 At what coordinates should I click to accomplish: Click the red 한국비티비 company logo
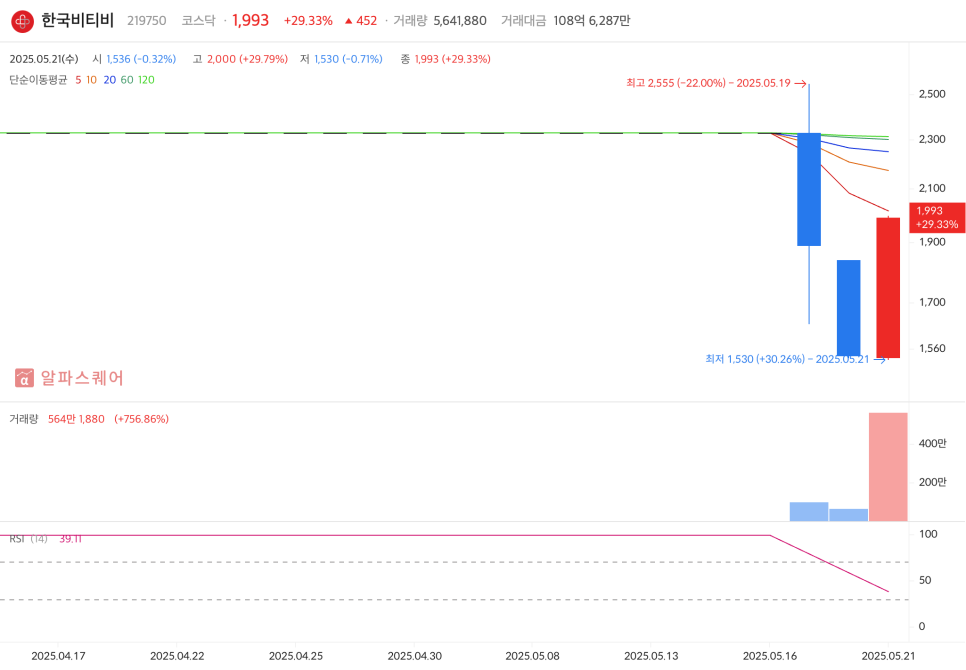pos(23,21)
